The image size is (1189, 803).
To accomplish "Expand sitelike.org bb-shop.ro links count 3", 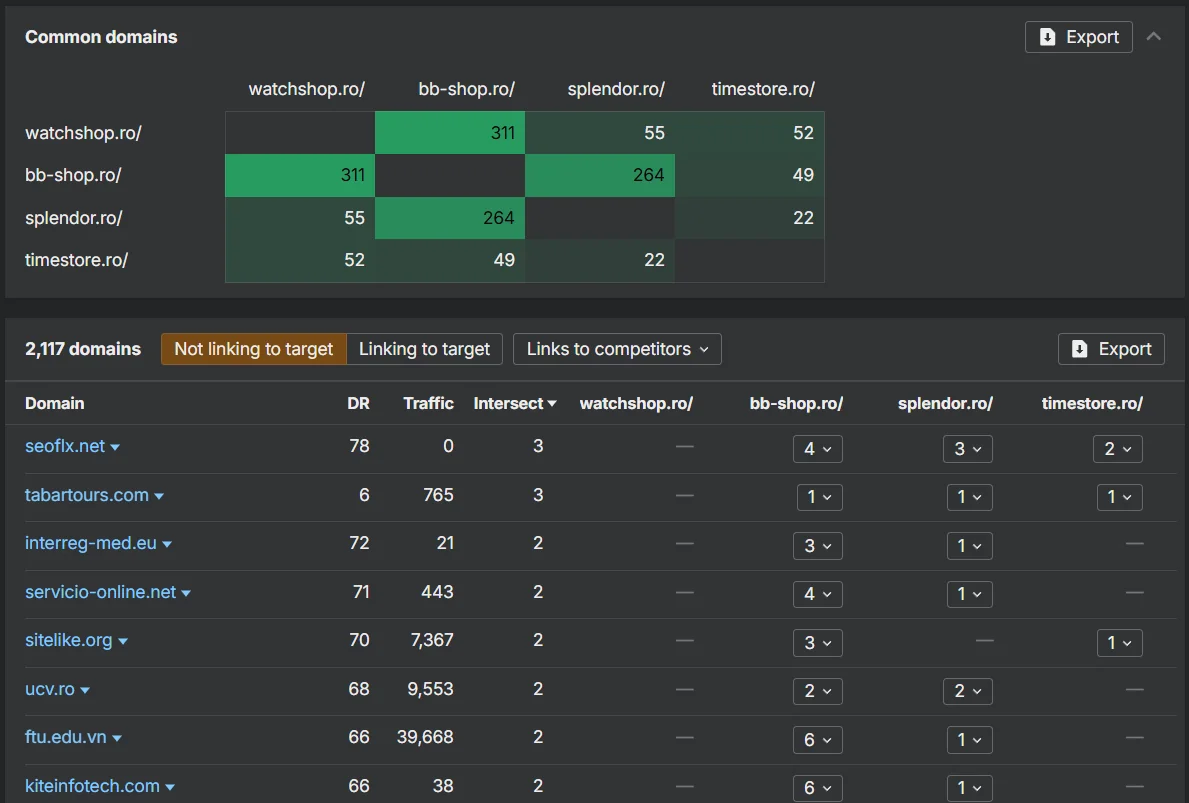I will coord(817,643).
